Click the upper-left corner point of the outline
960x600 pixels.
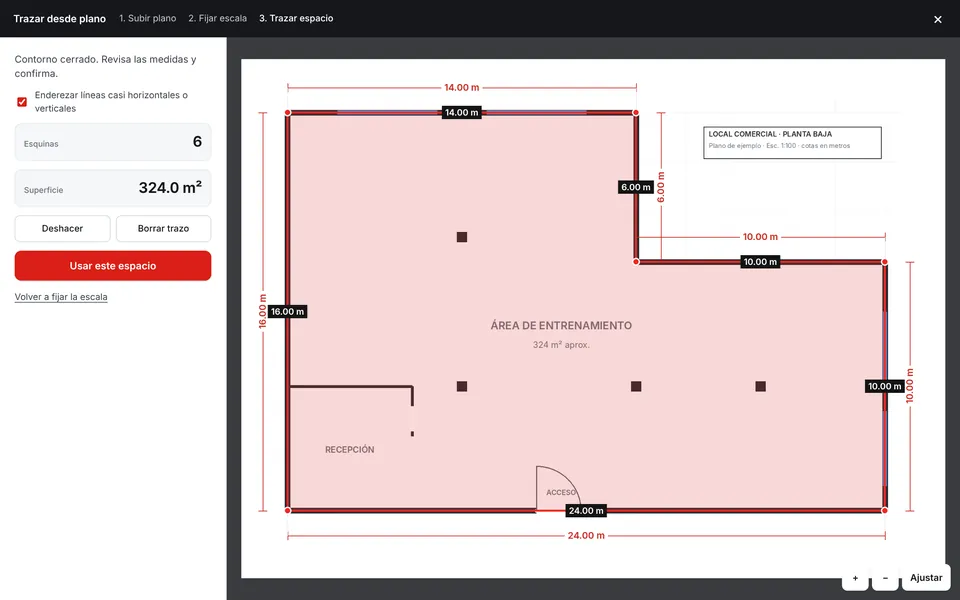pyautogui.click(x=288, y=113)
